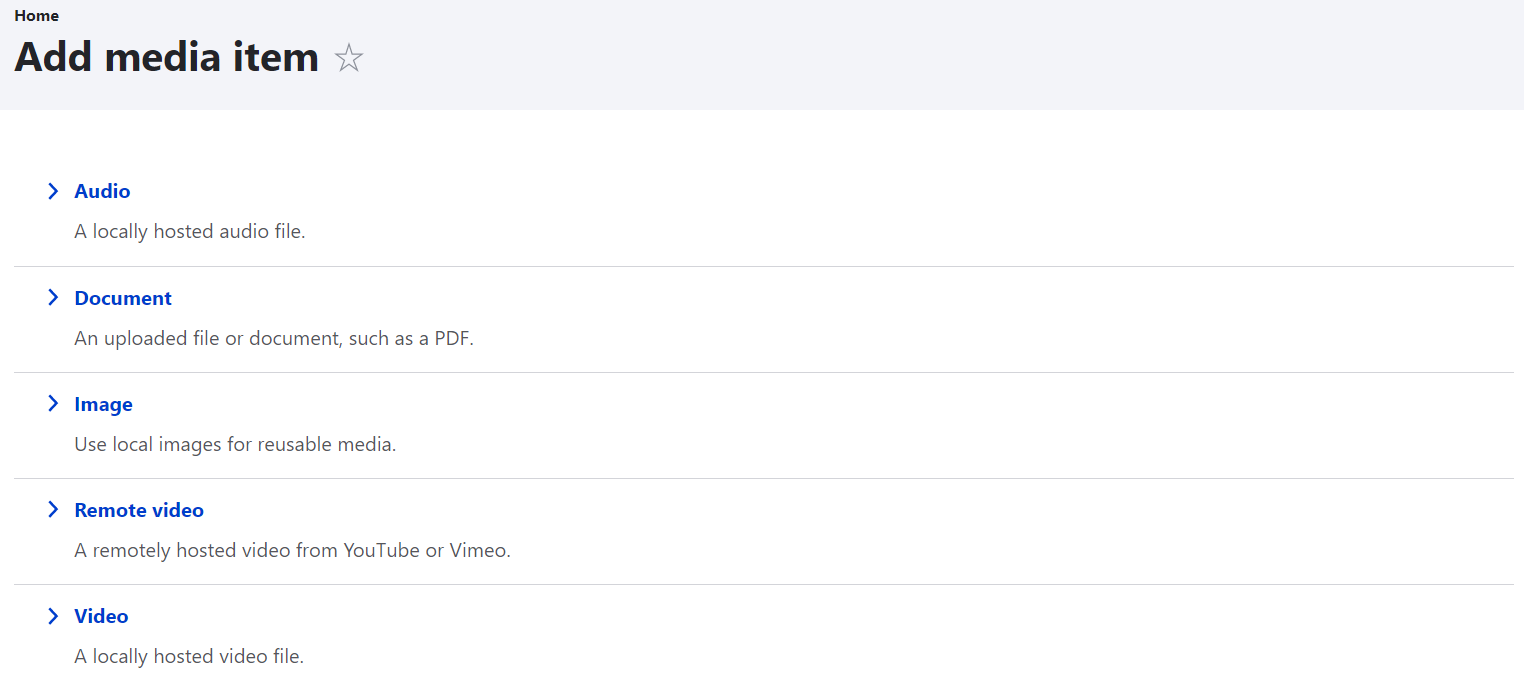1524x680 pixels.
Task: Hit the chevron next to Remote video
Action: pos(53,510)
